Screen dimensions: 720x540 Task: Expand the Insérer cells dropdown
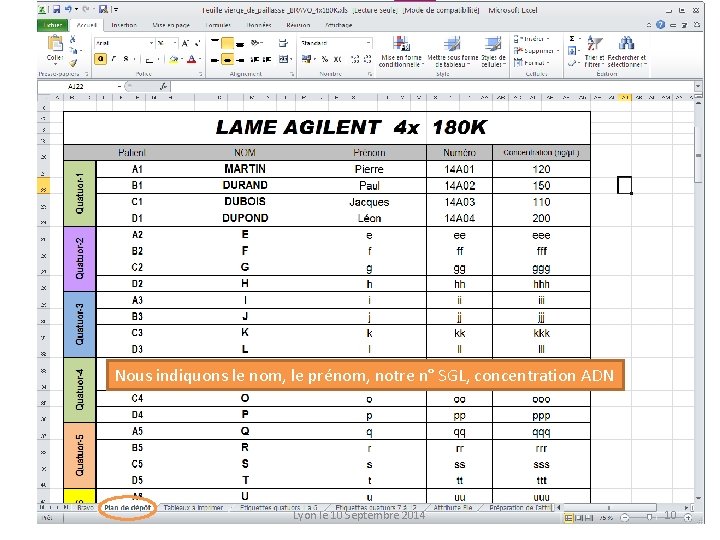pyautogui.click(x=548, y=39)
